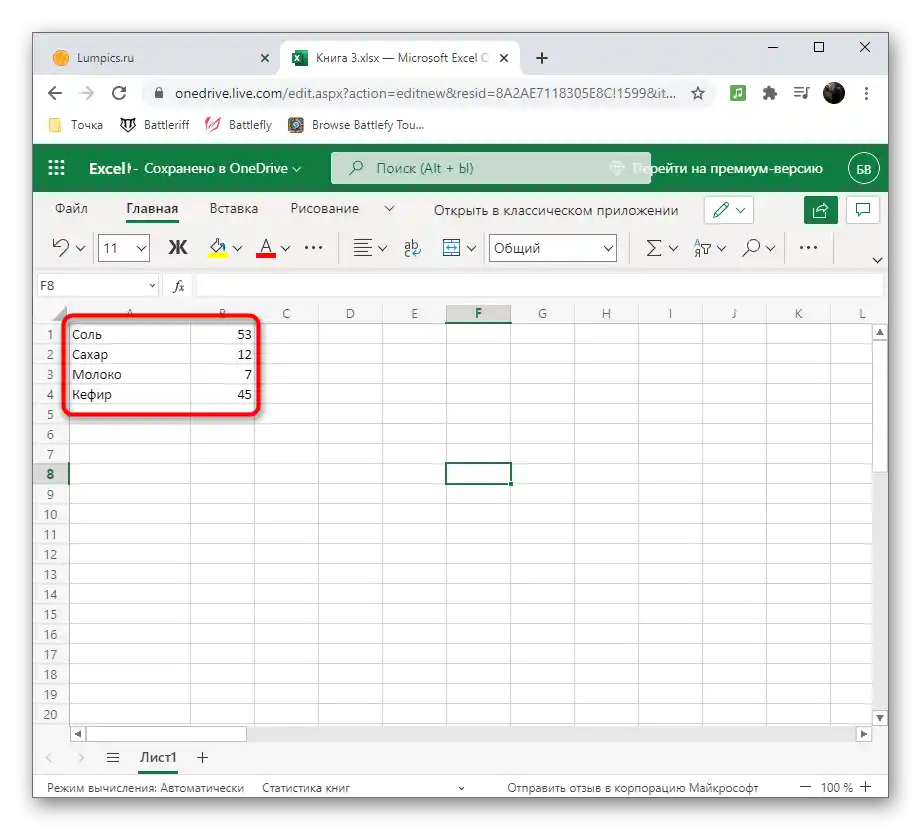This screenshot has height=830, width=921.
Task: Click the Undo arrow icon
Action: (x=60, y=247)
